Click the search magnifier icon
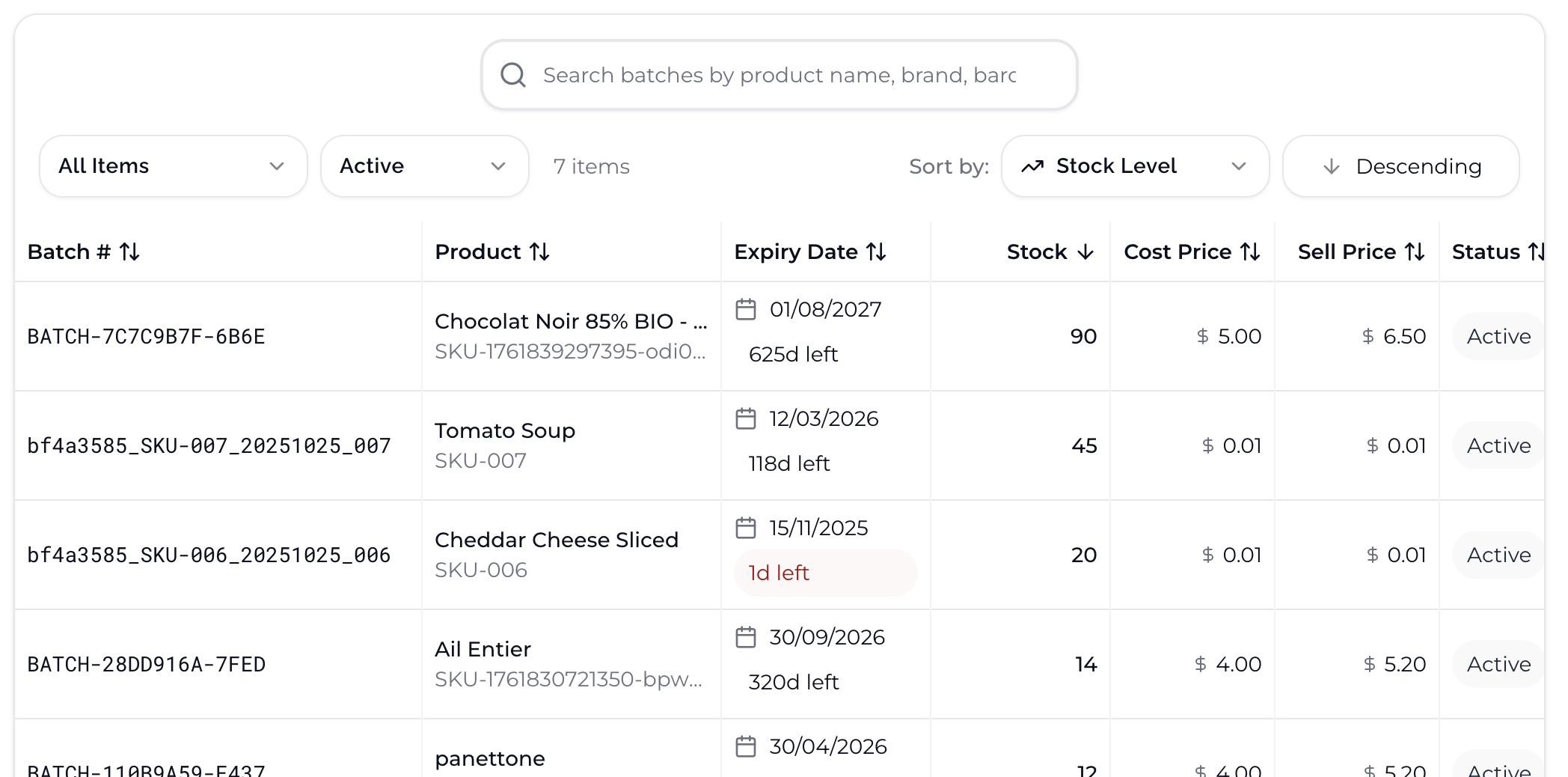1568x777 pixels. 513,74
